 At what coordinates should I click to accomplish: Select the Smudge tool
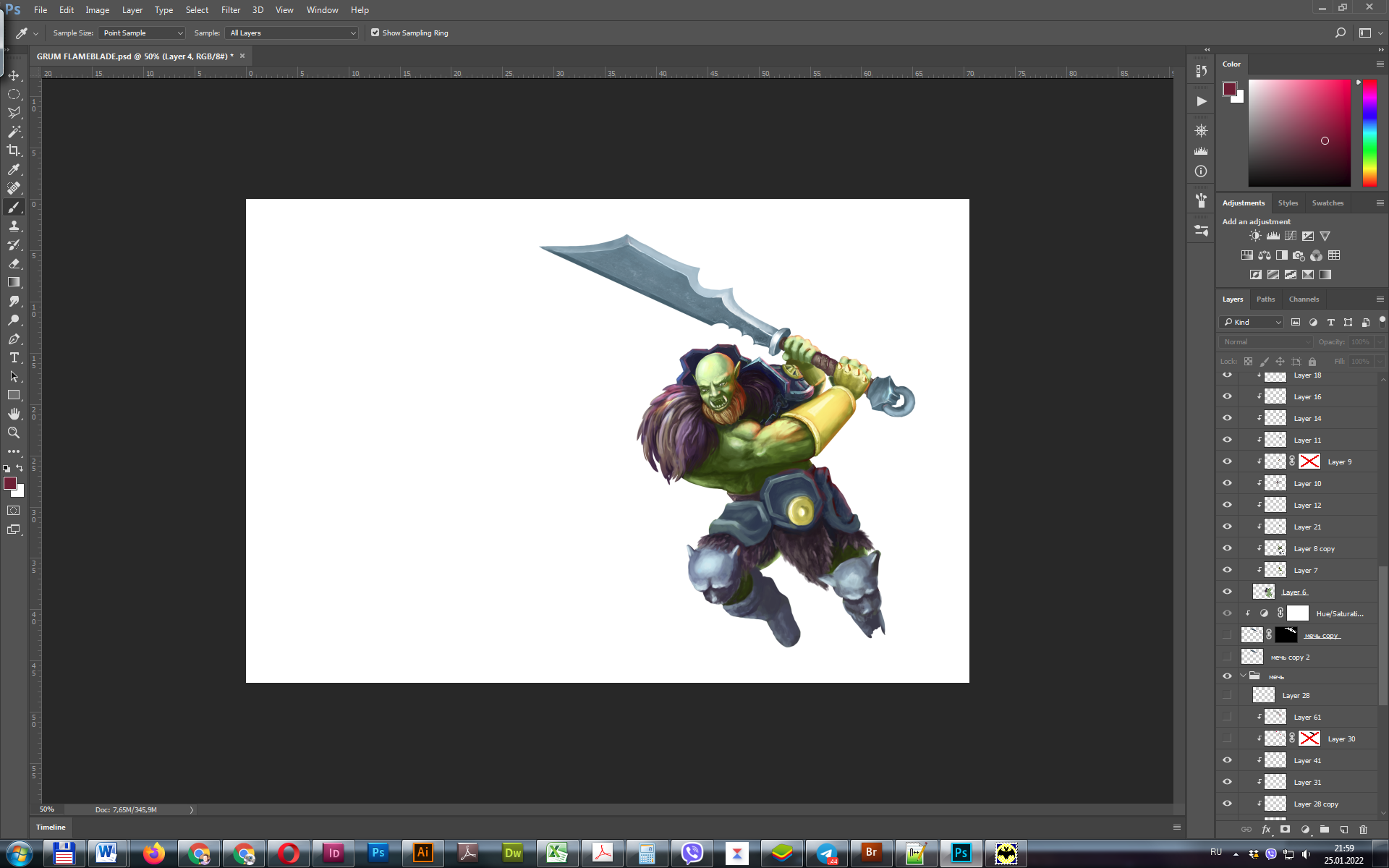(14, 301)
